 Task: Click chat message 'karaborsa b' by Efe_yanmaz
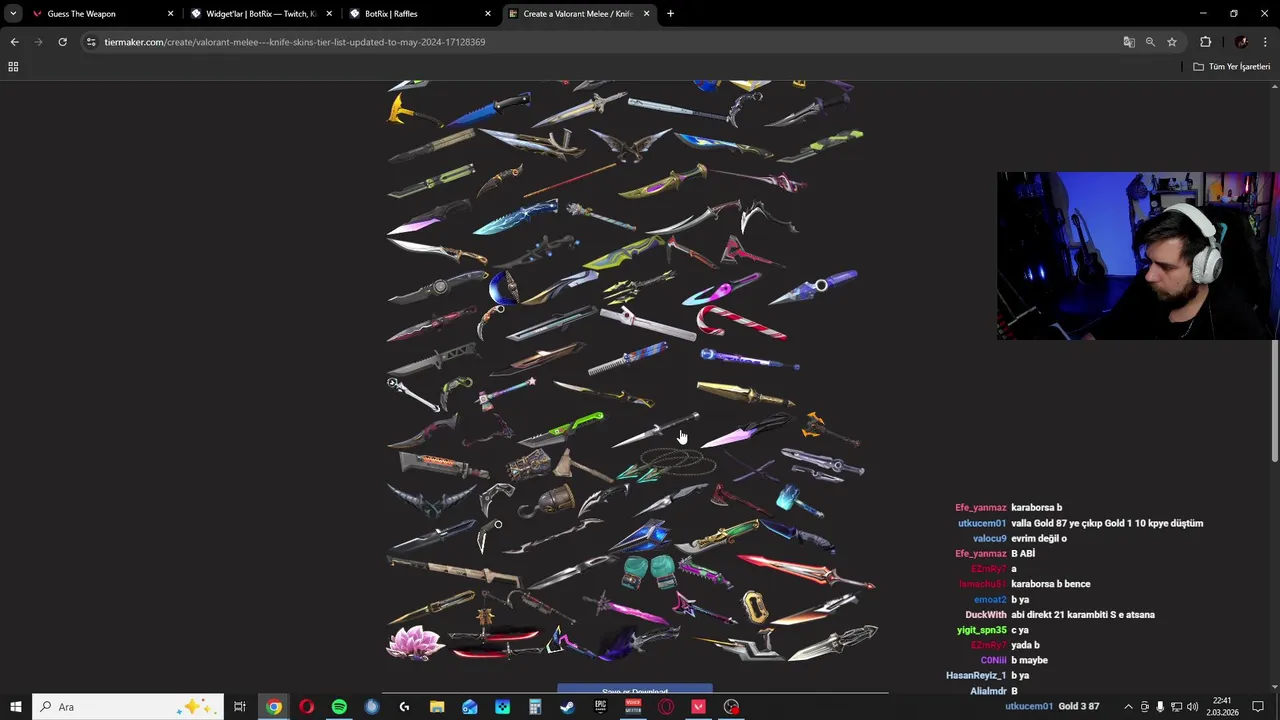[1036, 508]
